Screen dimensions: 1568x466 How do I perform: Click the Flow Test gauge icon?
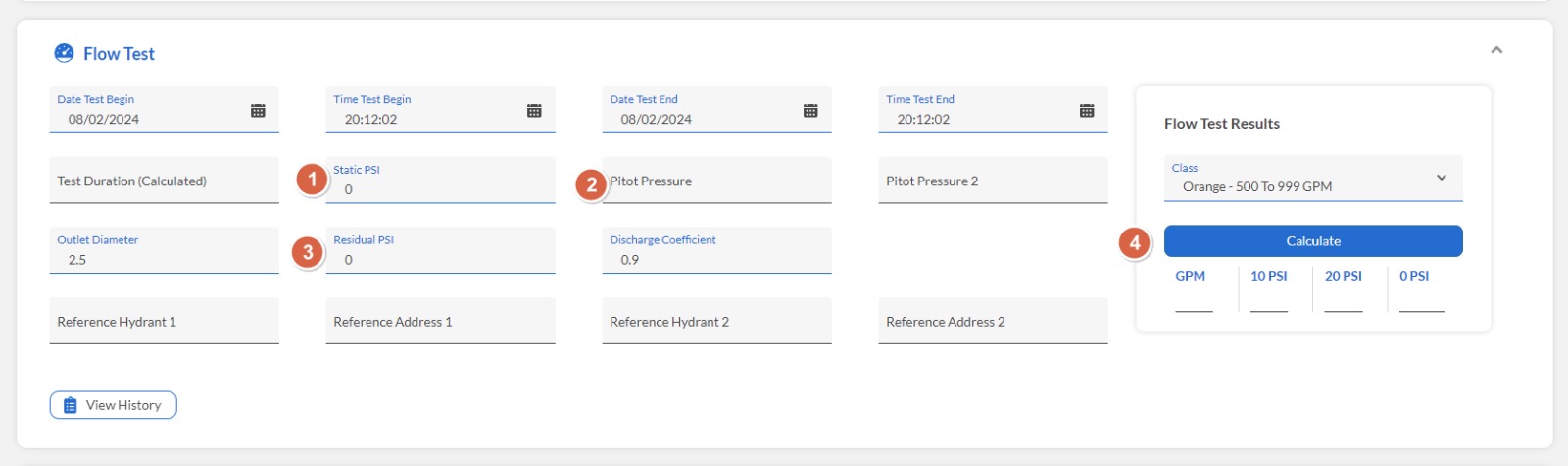64,53
